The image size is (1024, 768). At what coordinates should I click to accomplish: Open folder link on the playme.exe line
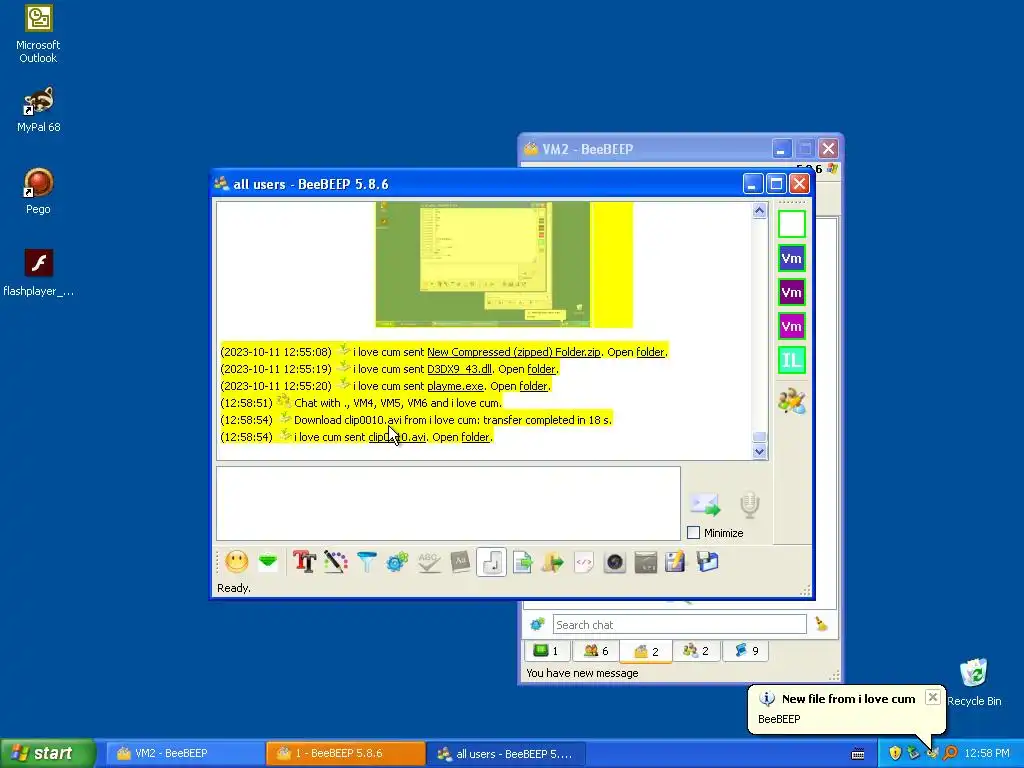click(x=534, y=386)
